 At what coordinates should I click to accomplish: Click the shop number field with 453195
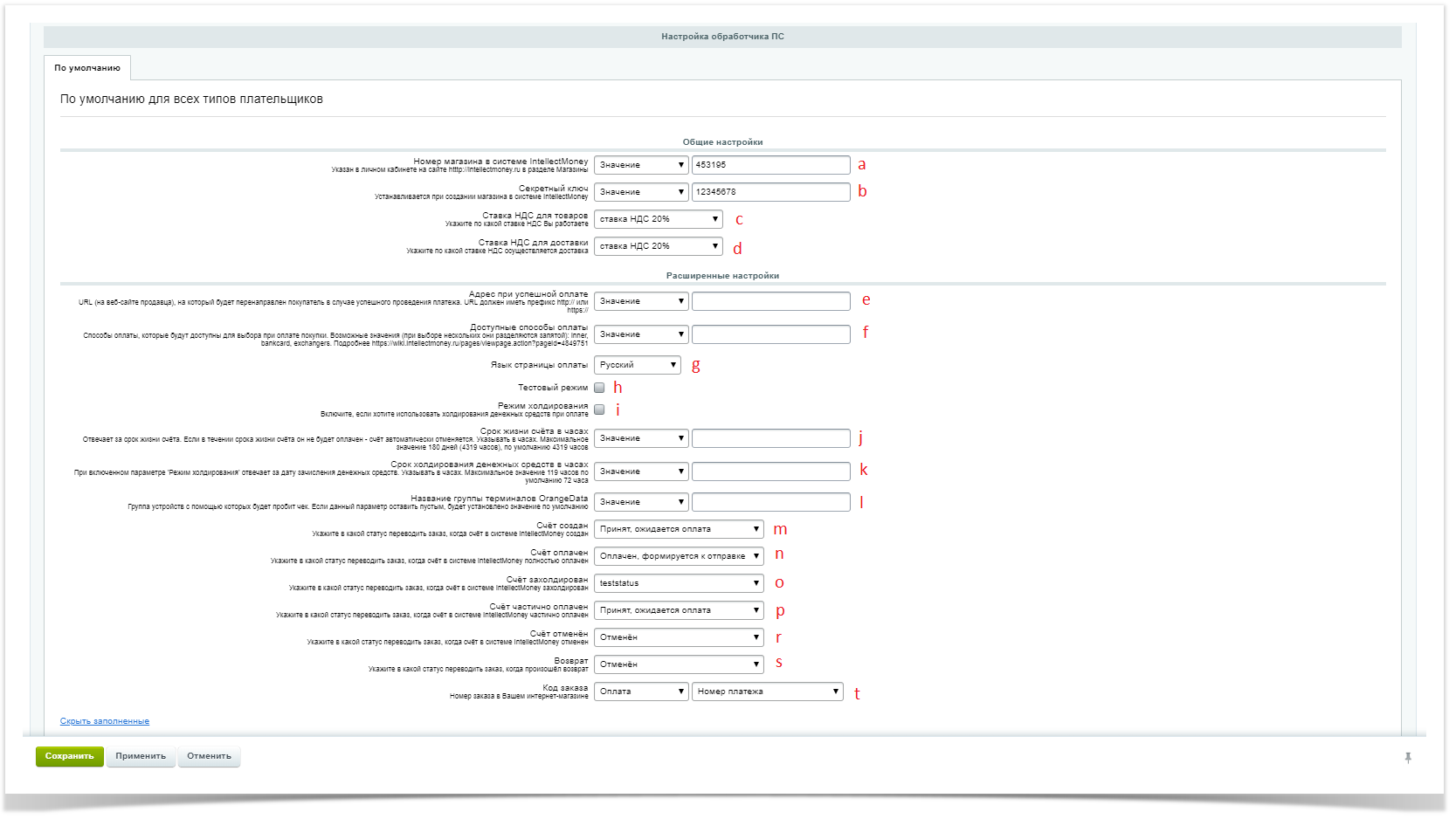tap(770, 165)
